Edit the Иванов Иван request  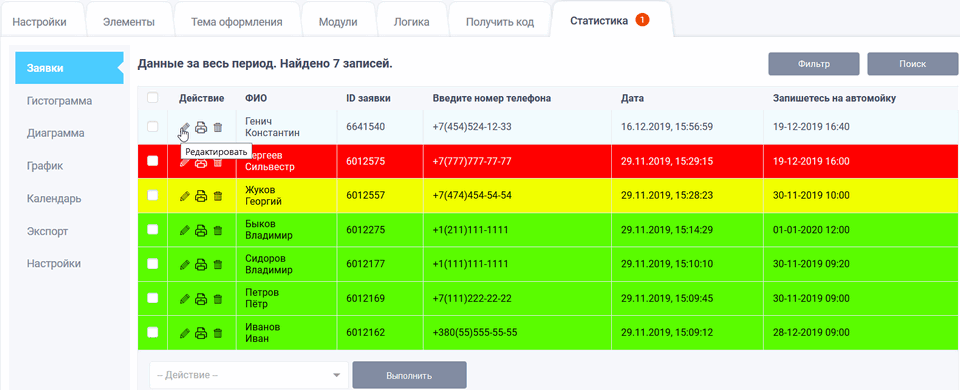[x=184, y=334]
